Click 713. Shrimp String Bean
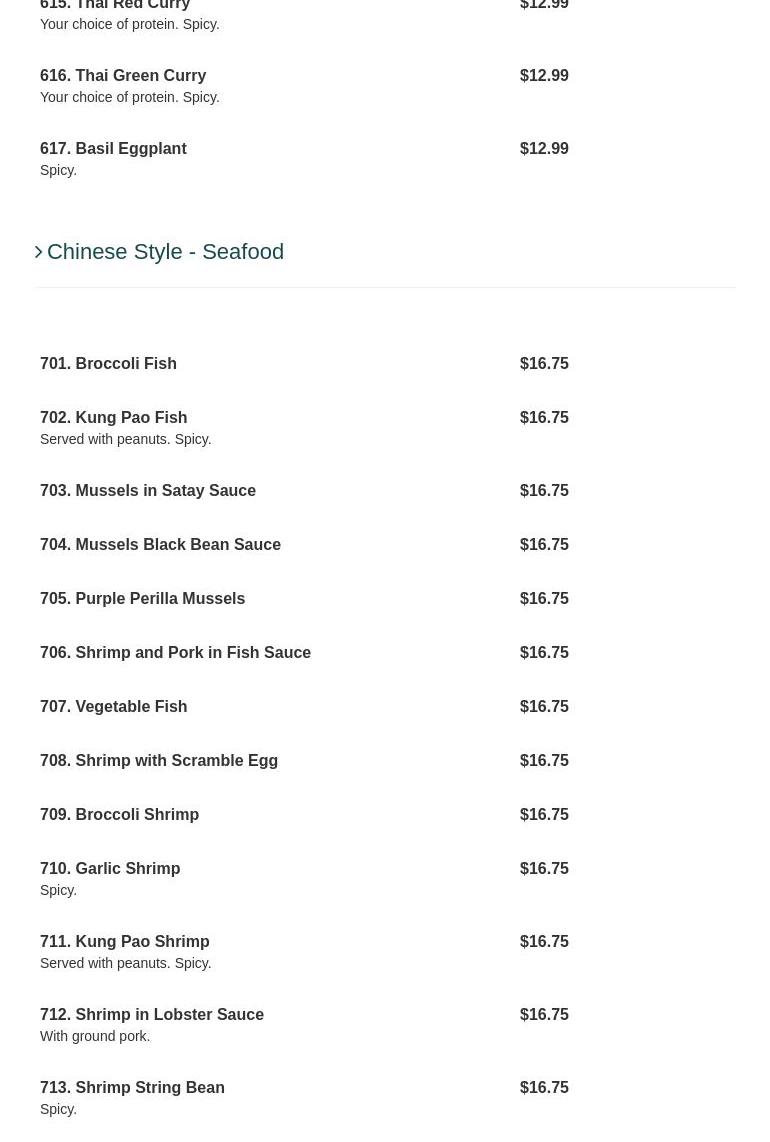This screenshot has height=1142, width=770. click(x=132, y=1088)
